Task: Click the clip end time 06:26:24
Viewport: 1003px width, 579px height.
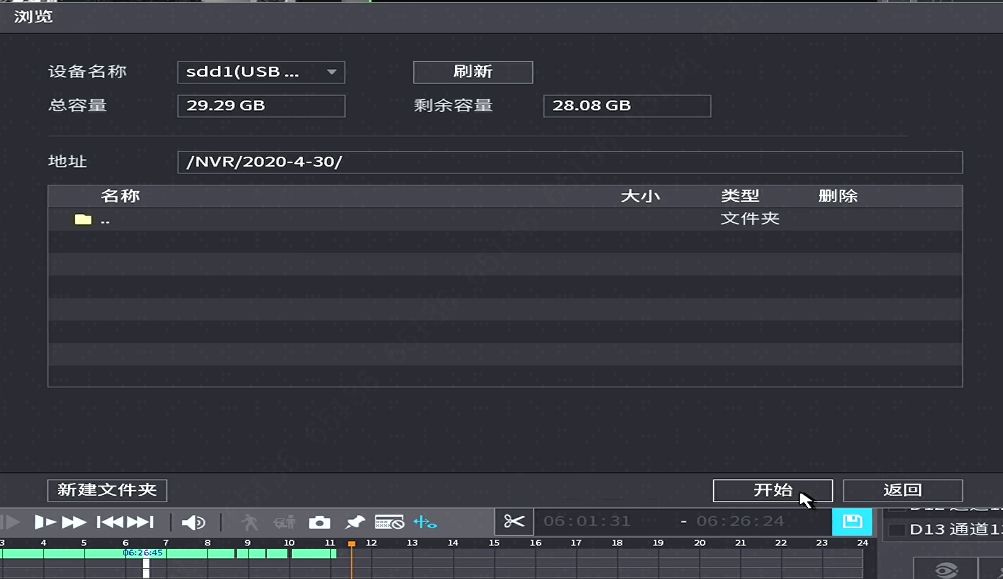Action: point(740,521)
